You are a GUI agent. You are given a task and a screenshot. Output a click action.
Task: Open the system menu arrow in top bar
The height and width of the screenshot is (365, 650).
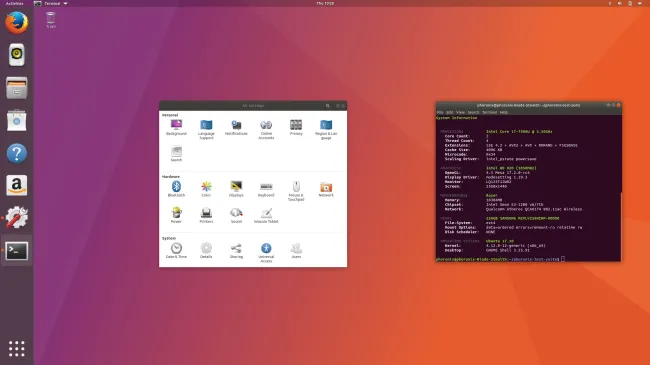click(x=640, y=3)
